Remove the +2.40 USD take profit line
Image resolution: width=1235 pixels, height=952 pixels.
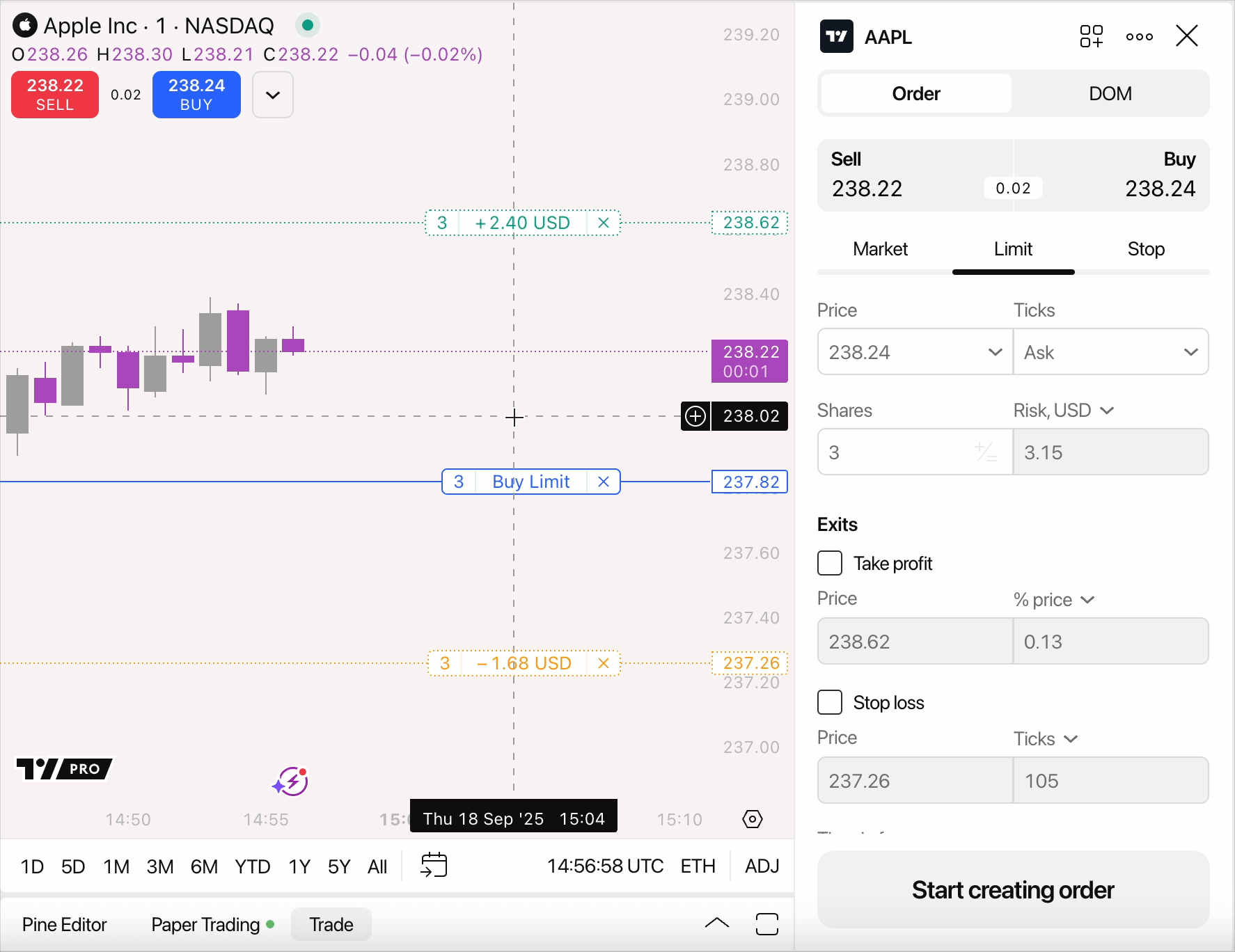tap(604, 223)
